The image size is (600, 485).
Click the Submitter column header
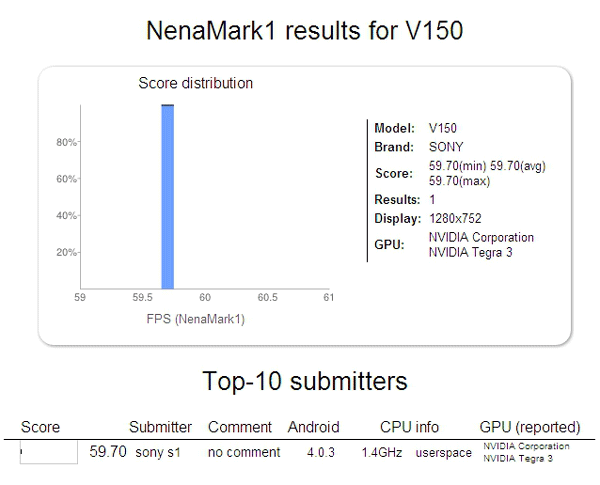click(x=160, y=427)
